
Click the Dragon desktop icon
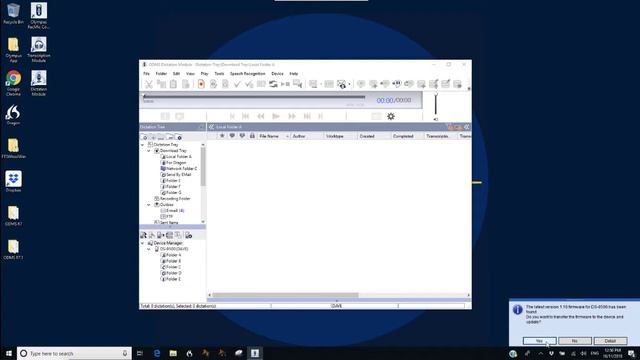[x=13, y=115]
